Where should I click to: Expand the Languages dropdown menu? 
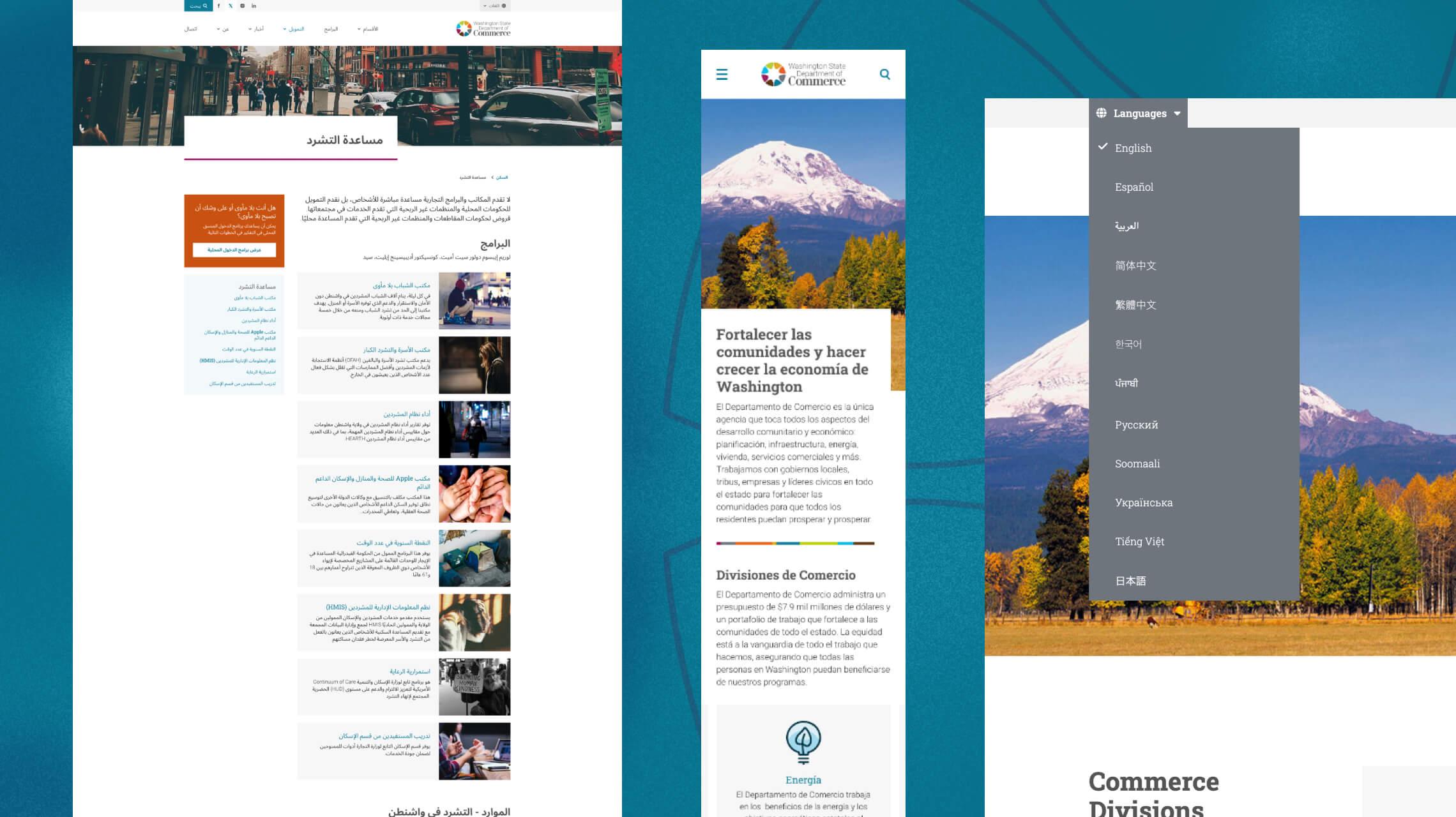[x=1140, y=112]
